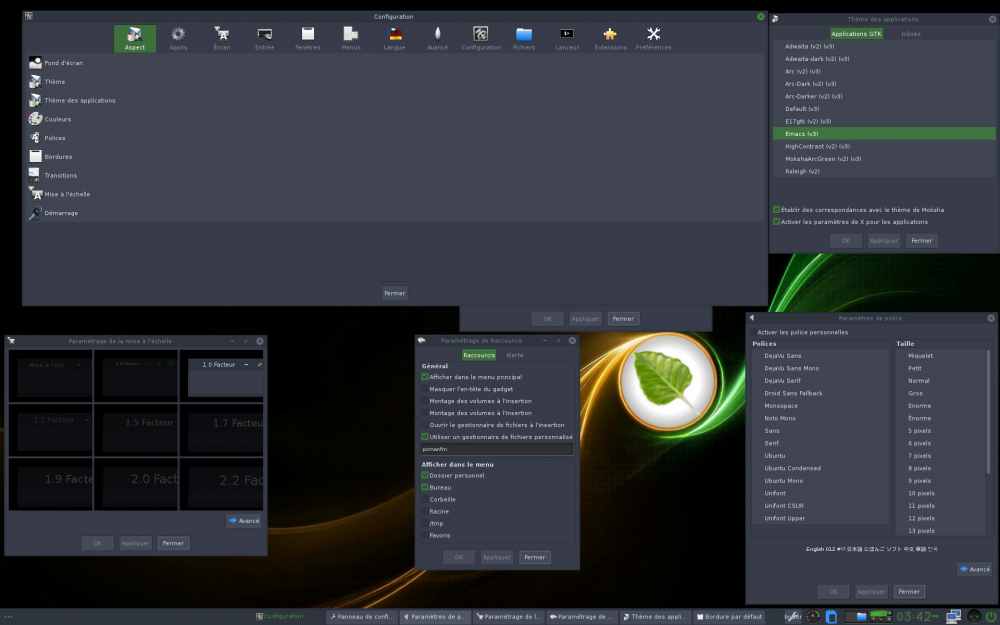Screen dimensions: 1000x625
Task: Open the Fichiers settings icon
Action: [x=523, y=37]
